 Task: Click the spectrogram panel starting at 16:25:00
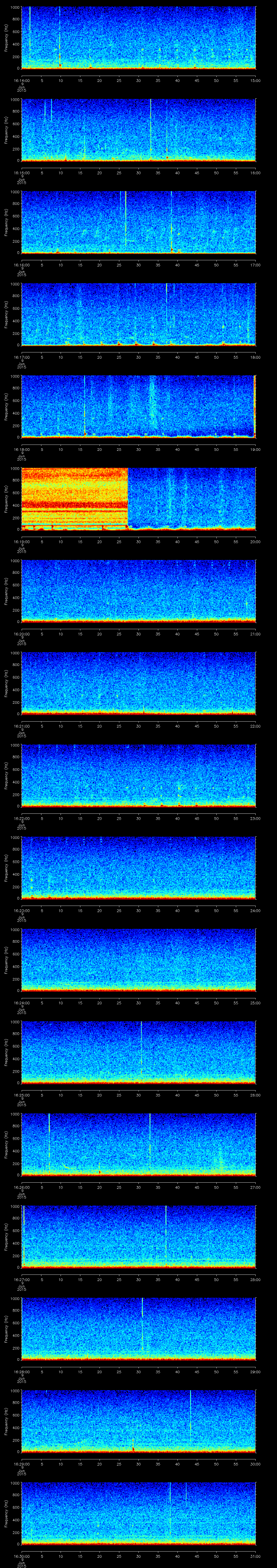click(138, 1052)
